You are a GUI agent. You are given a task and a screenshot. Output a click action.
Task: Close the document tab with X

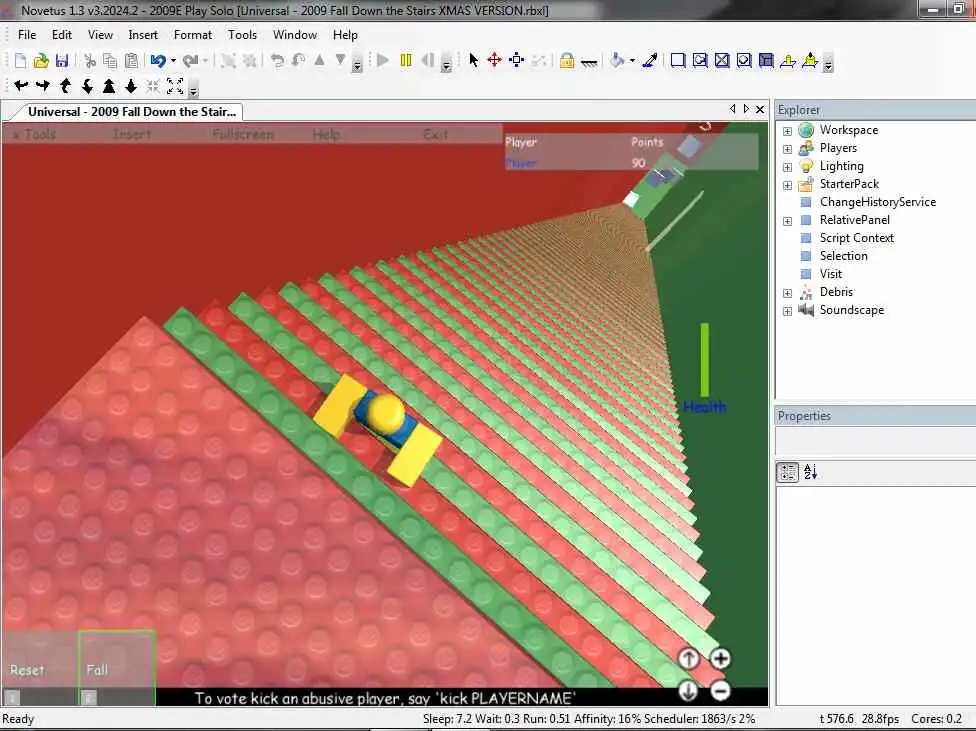(x=760, y=110)
